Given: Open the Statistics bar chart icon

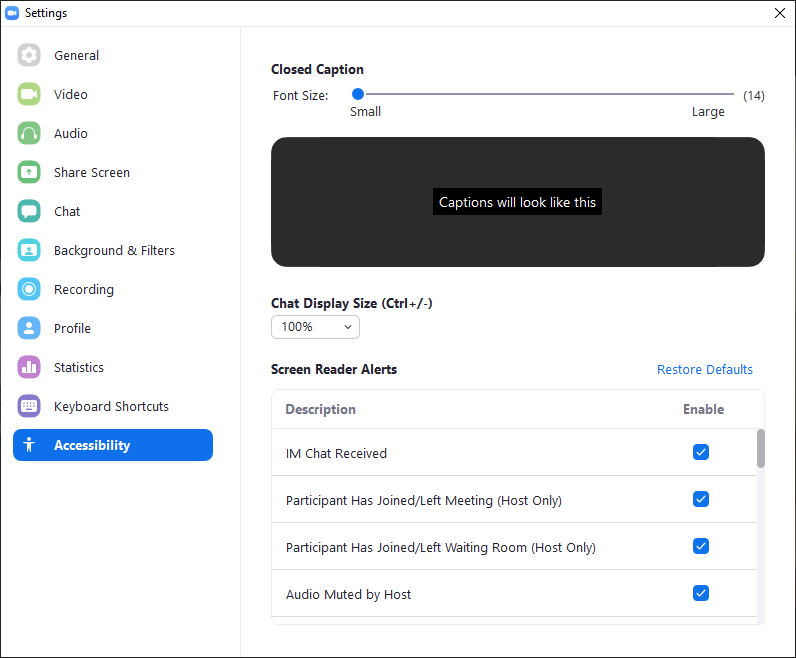Looking at the screenshot, I should click(29, 368).
